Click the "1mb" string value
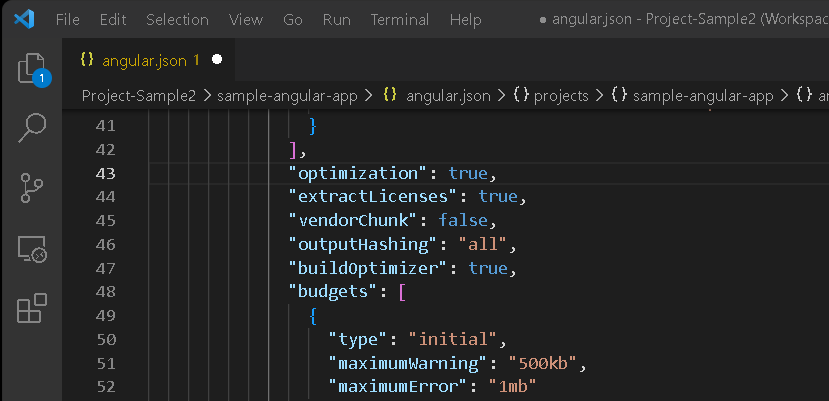The height and width of the screenshot is (401, 829). click(x=513, y=387)
